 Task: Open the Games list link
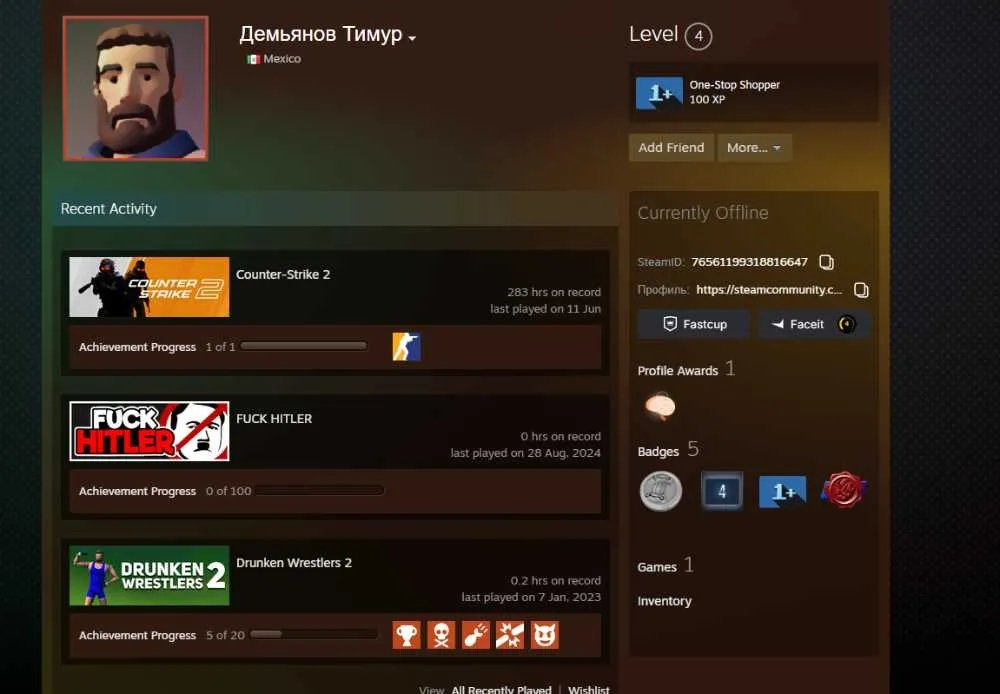point(657,567)
